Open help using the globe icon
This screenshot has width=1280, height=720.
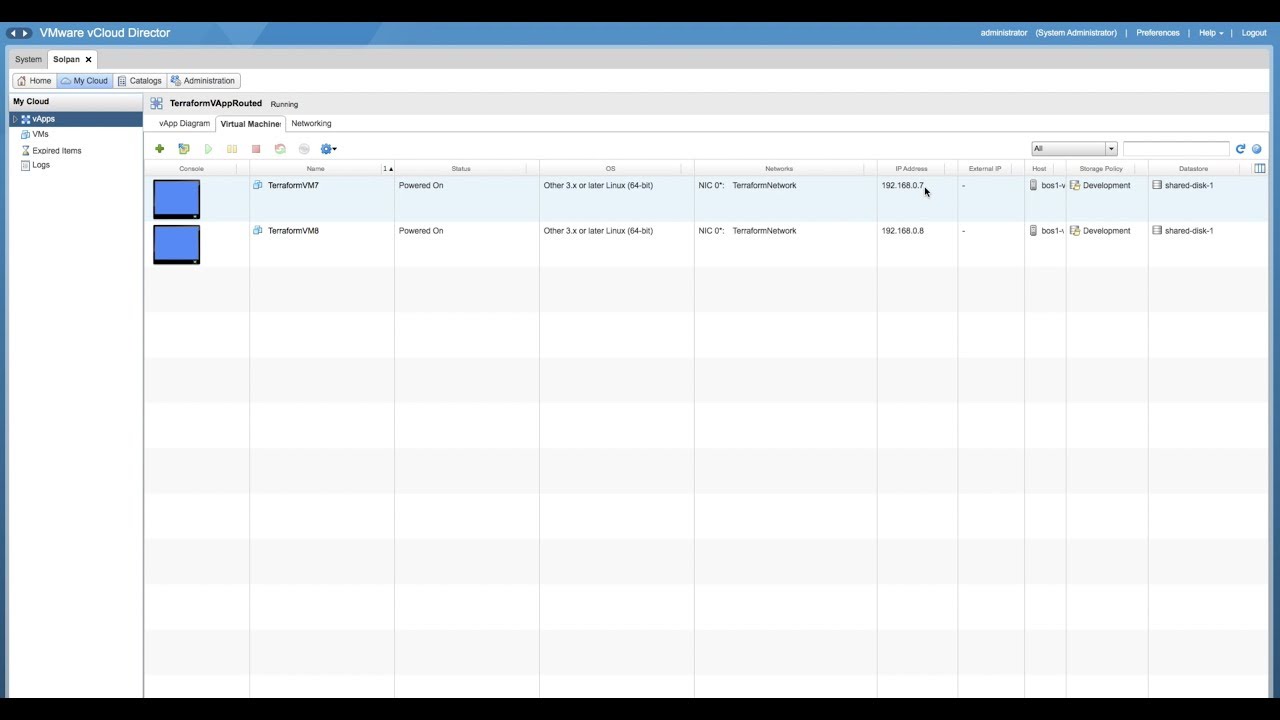1257,148
